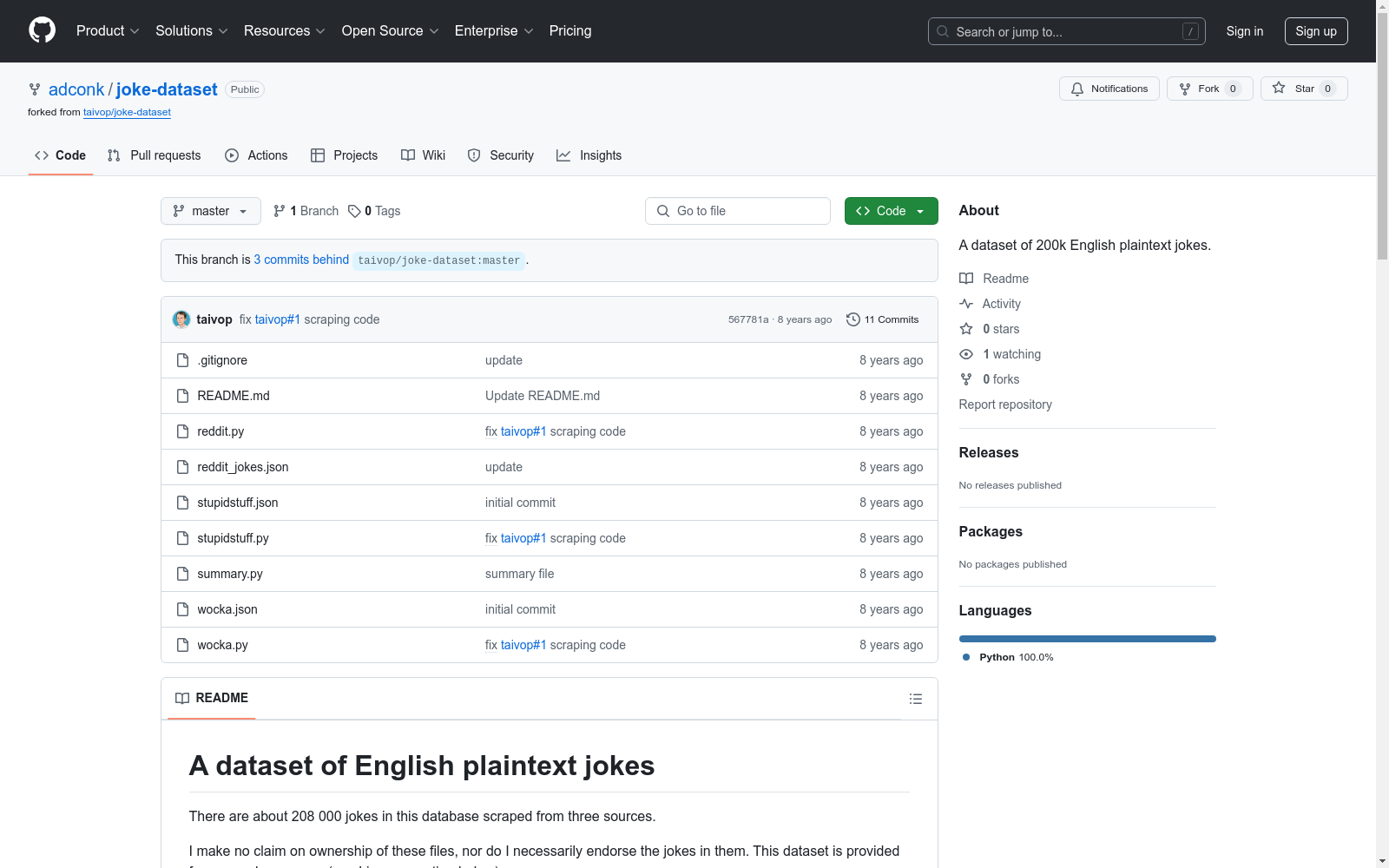Open the Wiki tab
Image resolution: width=1389 pixels, height=868 pixels.
click(423, 155)
